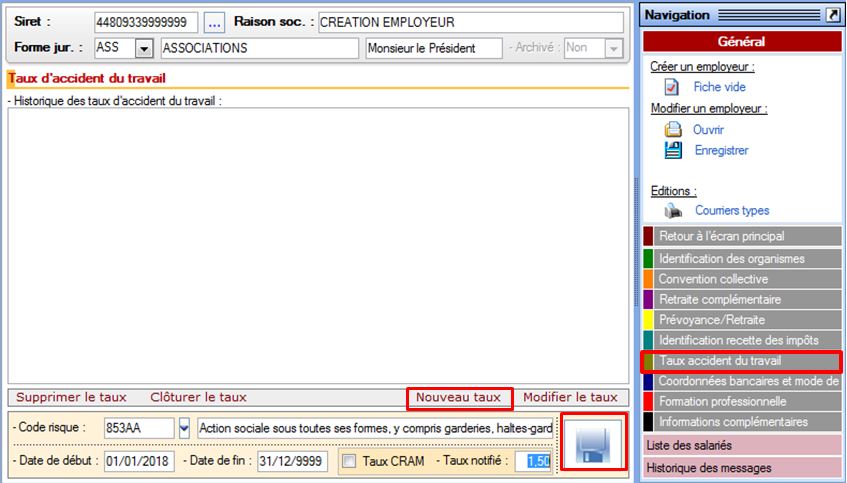Open Siret lookup with the ellipsis button
The image size is (847, 483).
(214, 23)
